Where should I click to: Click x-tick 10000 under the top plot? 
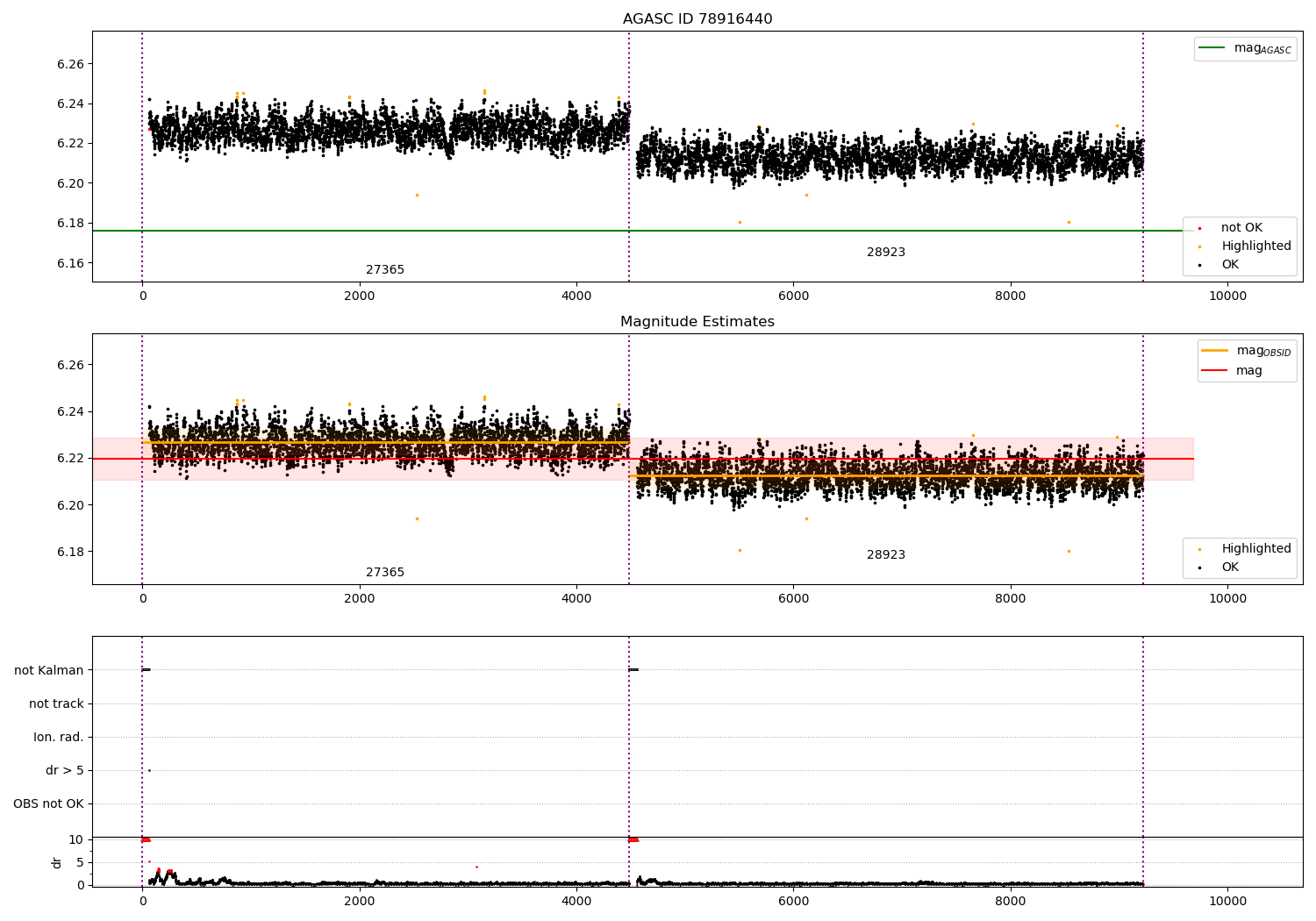(x=1227, y=296)
